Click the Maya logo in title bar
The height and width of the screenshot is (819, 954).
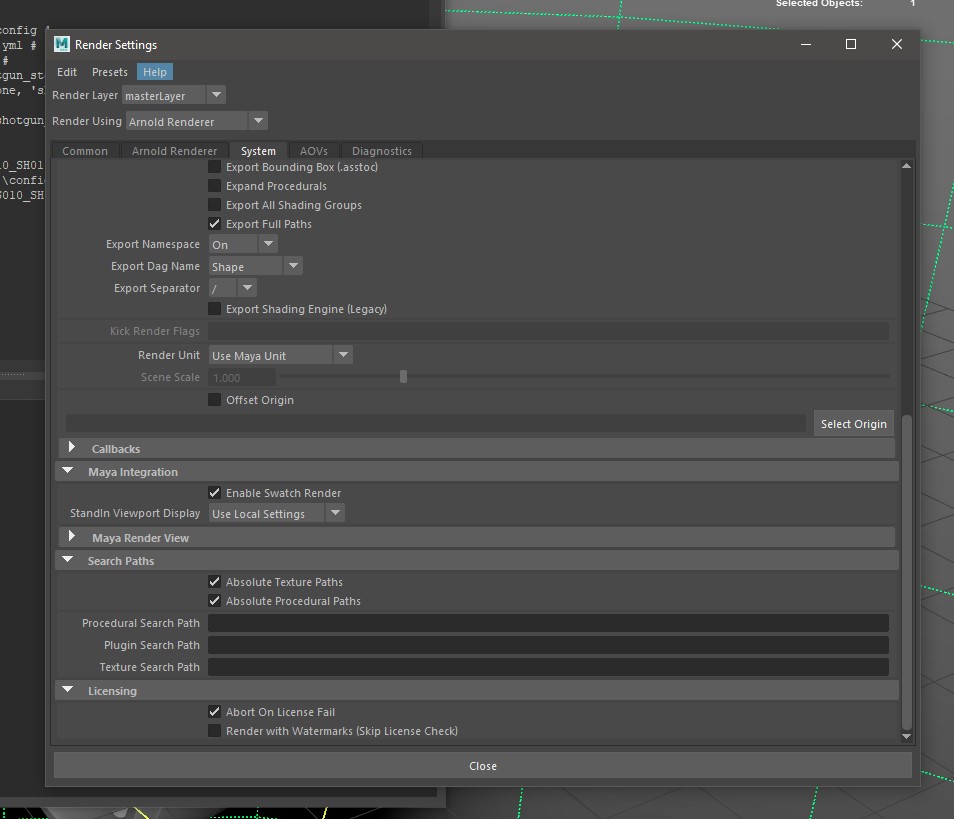(61, 44)
